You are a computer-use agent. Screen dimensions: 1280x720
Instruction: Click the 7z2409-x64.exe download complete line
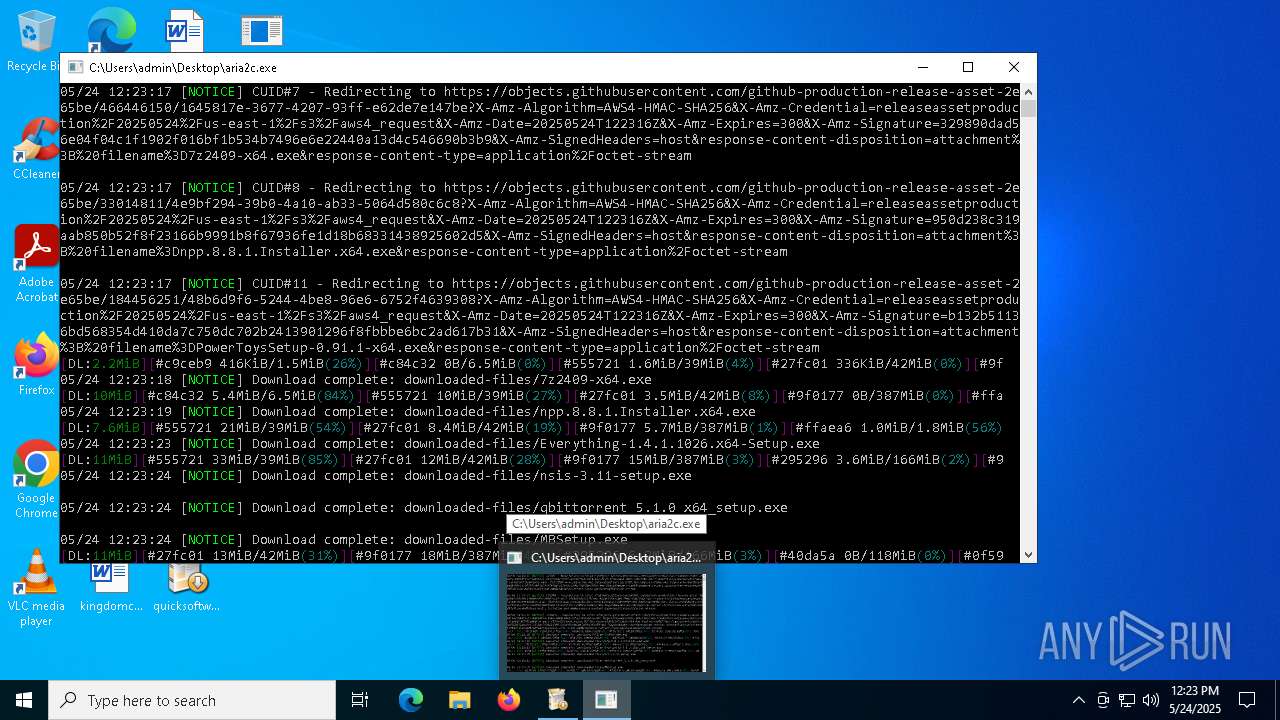(x=356, y=380)
